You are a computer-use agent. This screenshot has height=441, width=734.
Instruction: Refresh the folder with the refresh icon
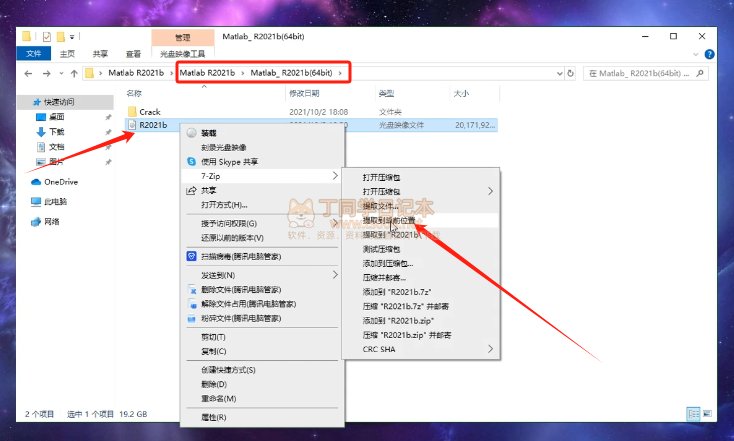click(x=570, y=74)
